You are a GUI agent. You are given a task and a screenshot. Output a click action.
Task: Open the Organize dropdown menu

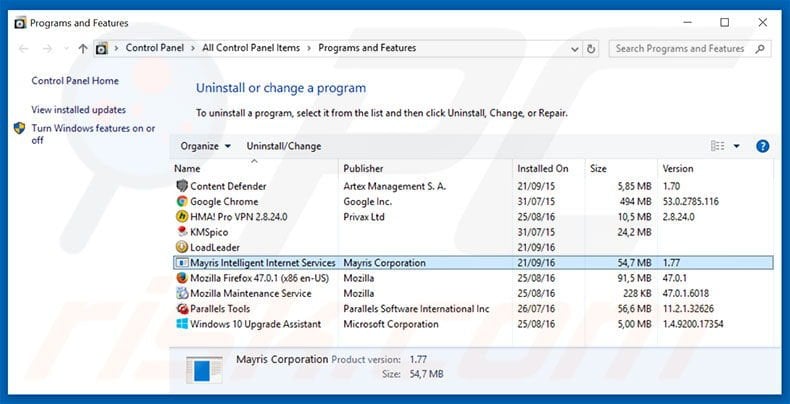[x=206, y=146]
